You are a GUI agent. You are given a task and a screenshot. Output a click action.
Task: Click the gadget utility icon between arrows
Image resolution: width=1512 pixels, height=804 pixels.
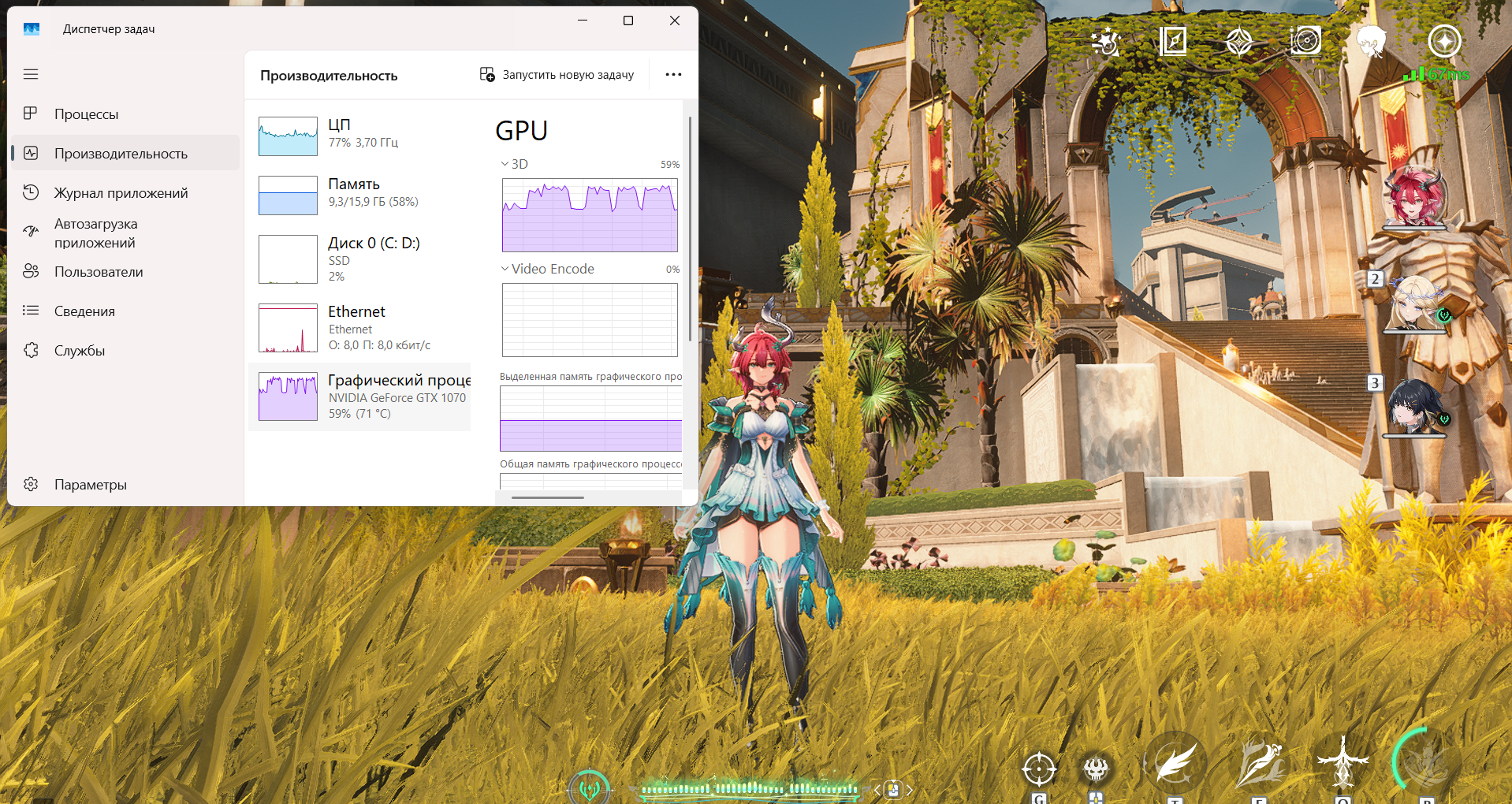pyautogui.click(x=893, y=789)
